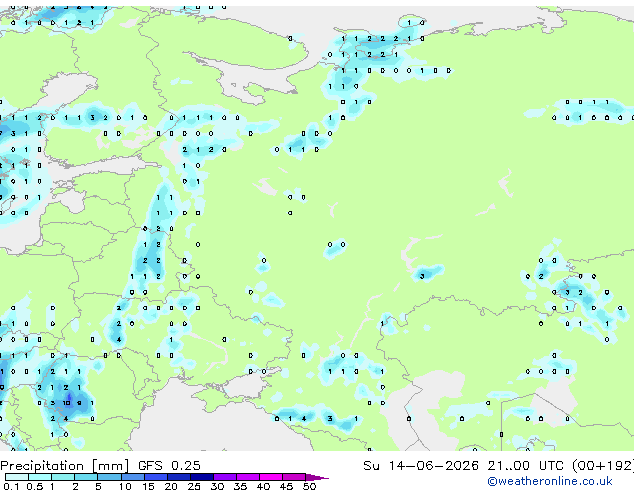Click the 'Su 14-06-2026' date text
Image resolution: width=634 pixels, height=490 pixels.
tap(421, 466)
